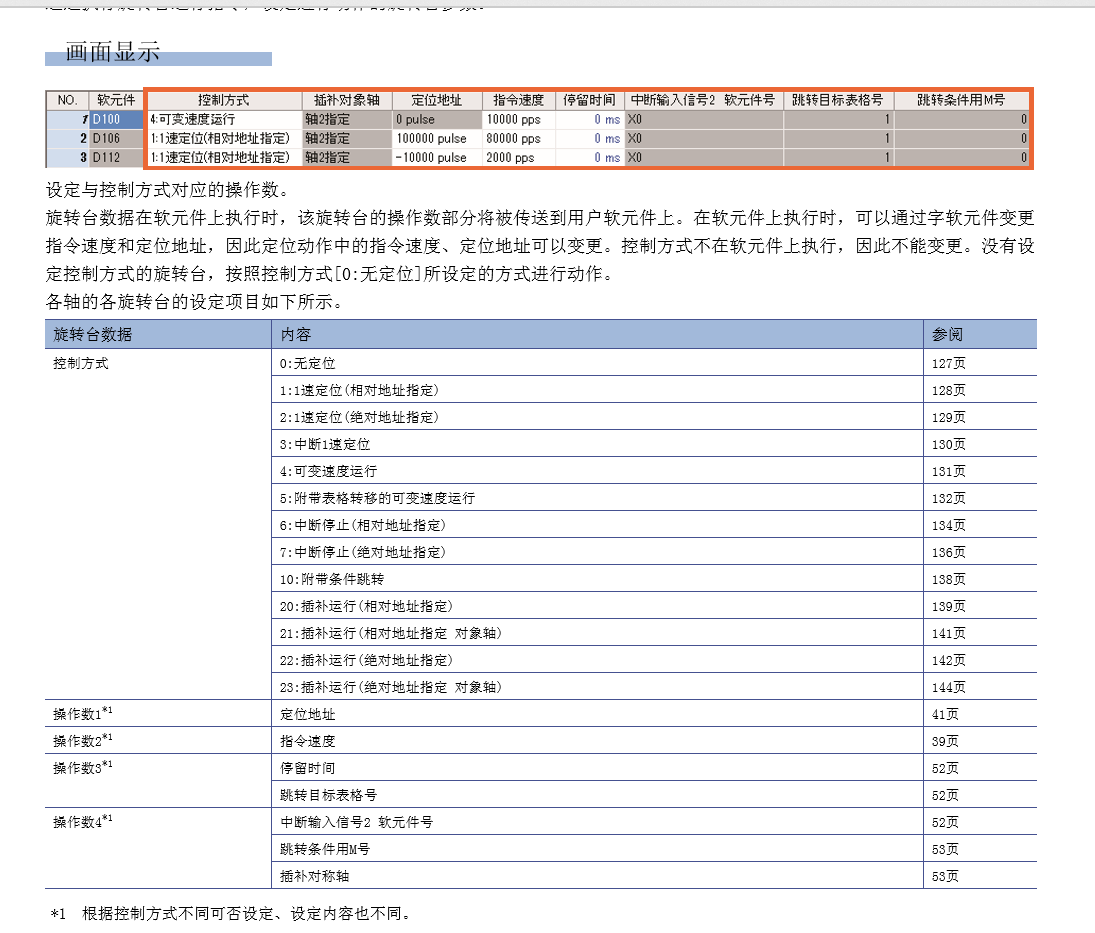Open the 131页 reference for 4:可变速度运行
Viewport: 1095px width, 933px height.
pyautogui.click(x=949, y=471)
